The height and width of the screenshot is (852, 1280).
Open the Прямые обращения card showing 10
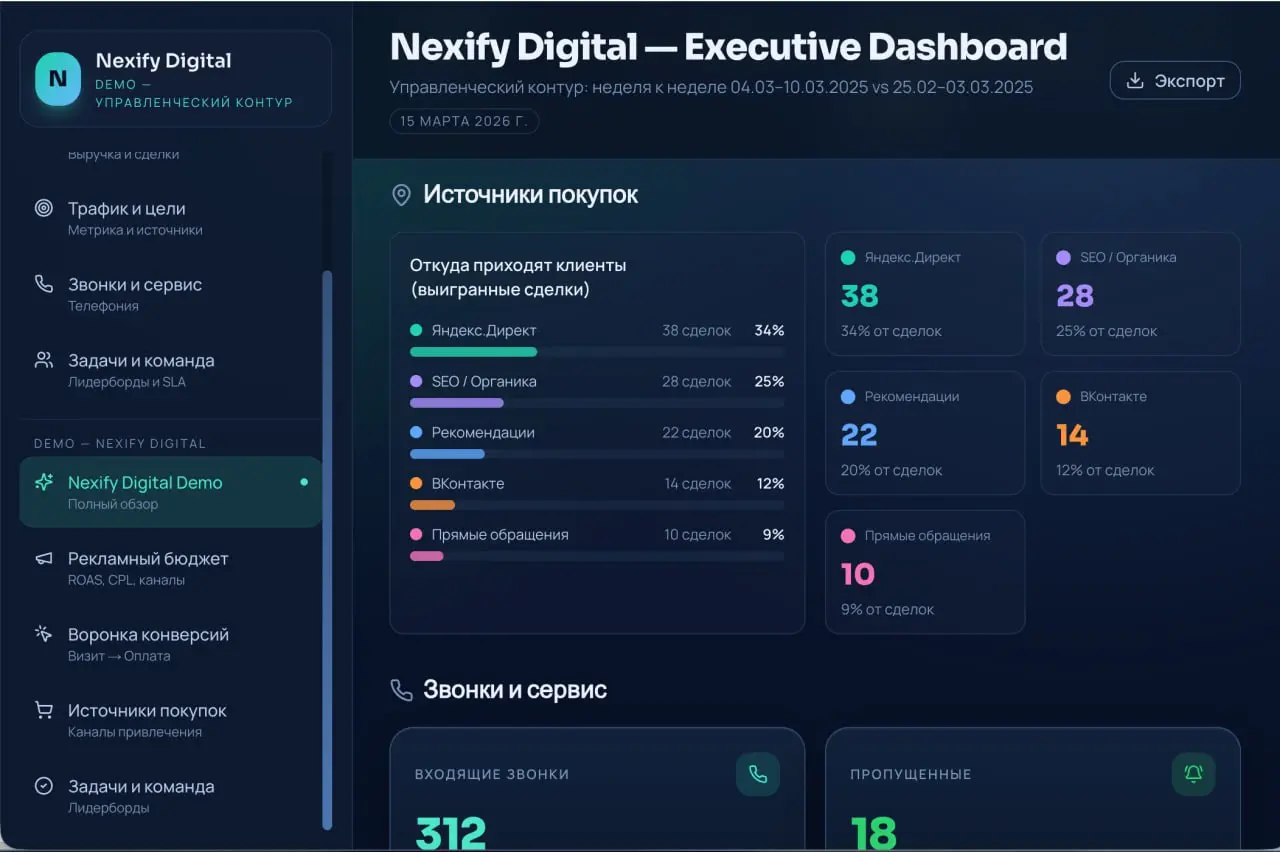click(x=925, y=572)
